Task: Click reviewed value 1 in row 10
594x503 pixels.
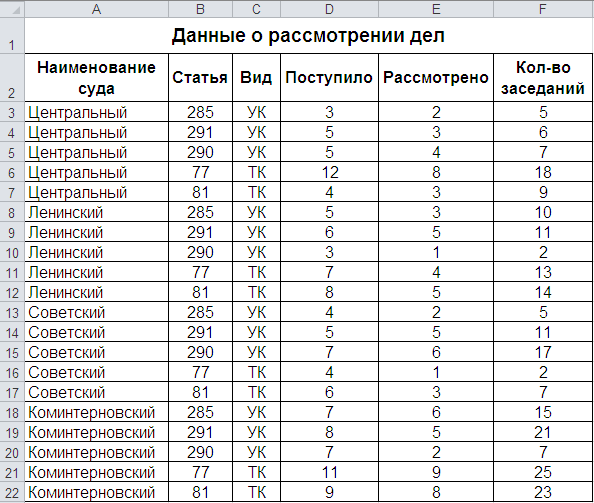Action: (x=436, y=252)
